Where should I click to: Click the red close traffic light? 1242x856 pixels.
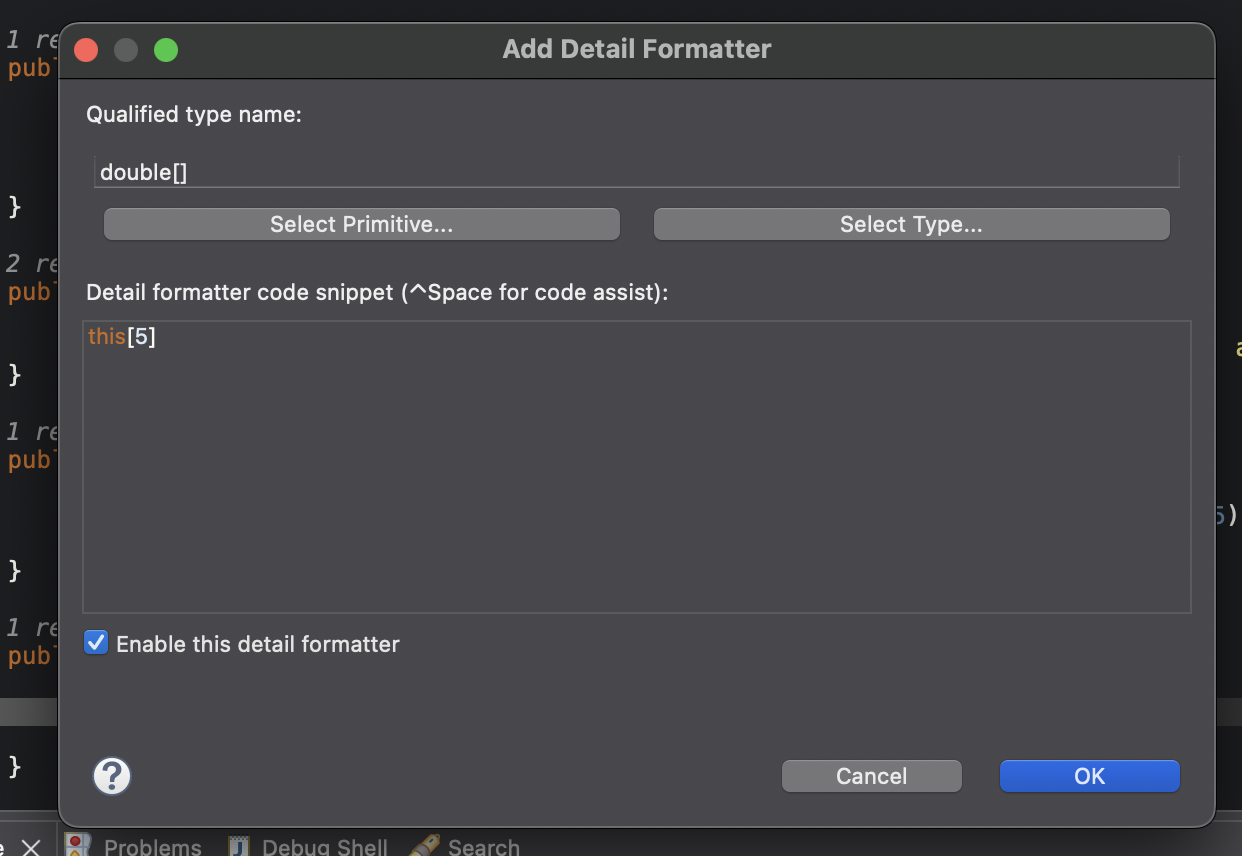click(85, 48)
